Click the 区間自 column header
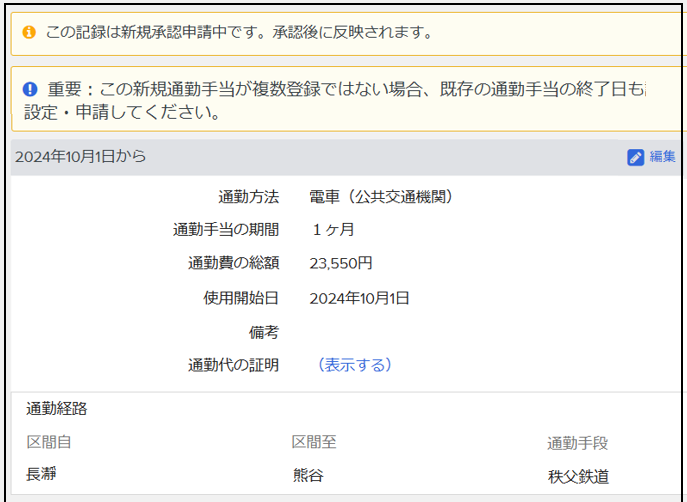The width and height of the screenshot is (687, 502). pos(48,442)
